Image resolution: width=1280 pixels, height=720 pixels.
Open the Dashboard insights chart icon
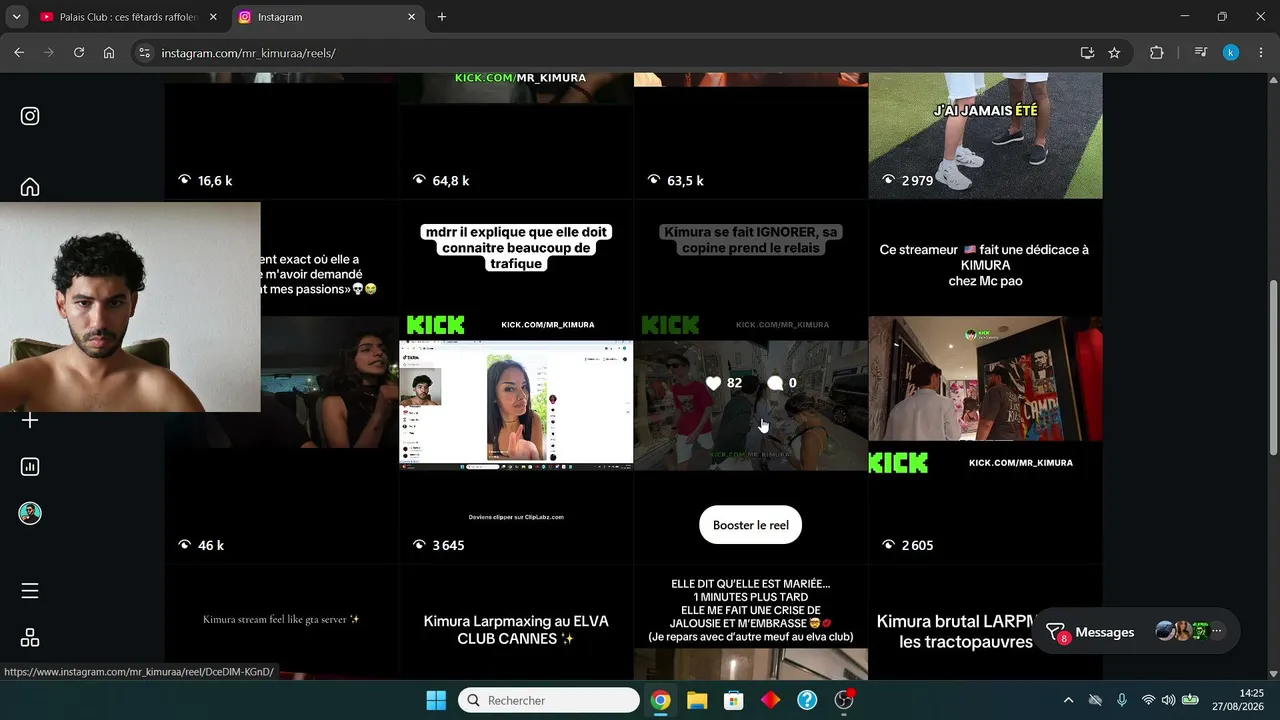point(30,467)
